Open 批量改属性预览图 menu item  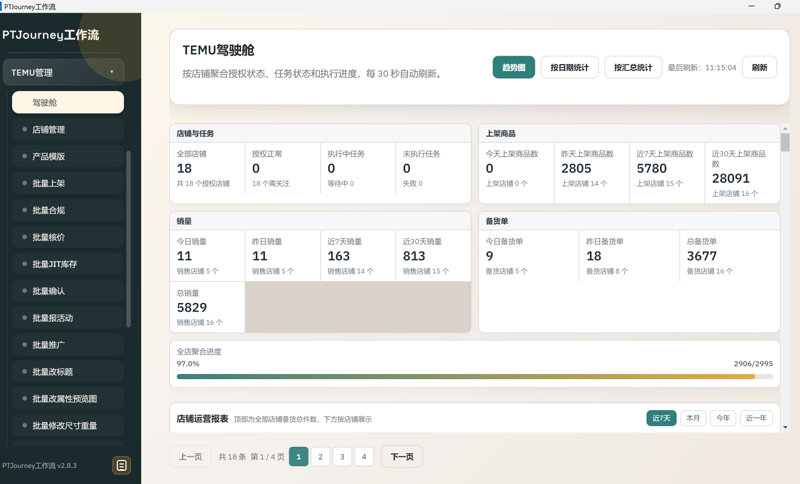coord(68,399)
